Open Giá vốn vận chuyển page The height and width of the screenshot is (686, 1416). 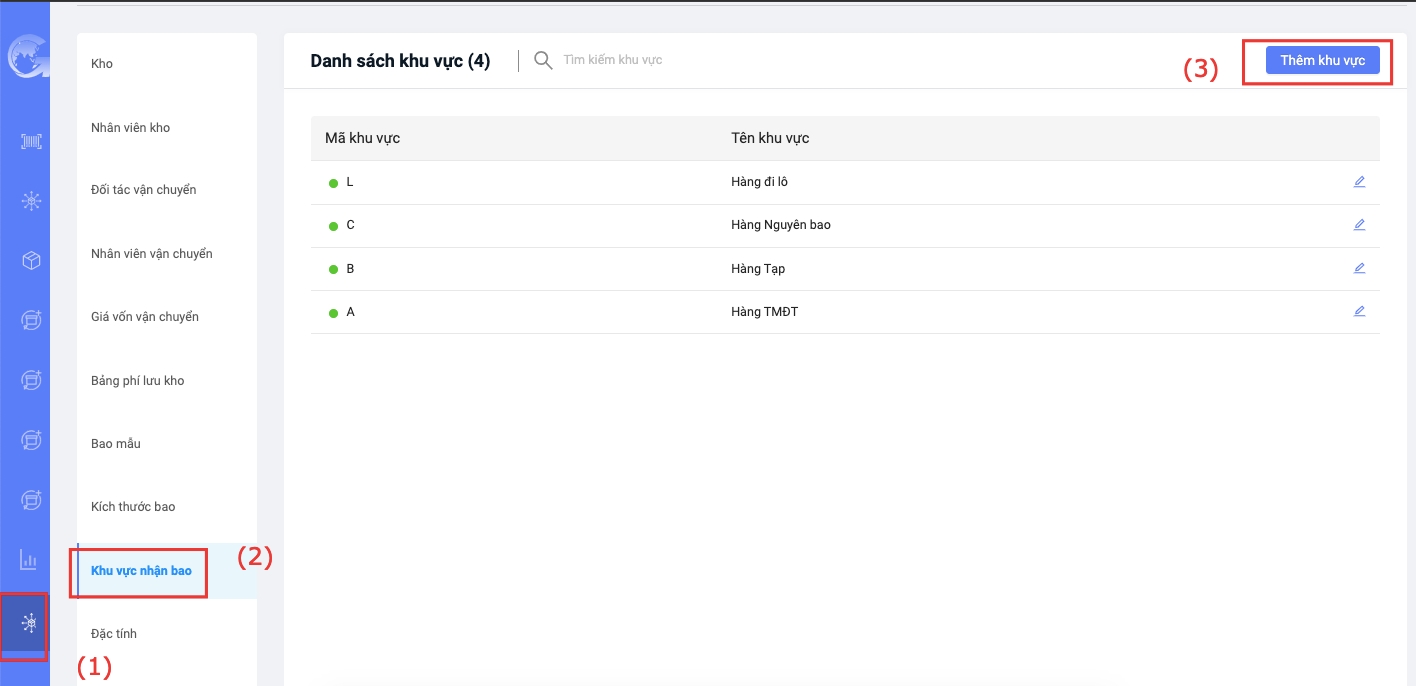pos(145,317)
